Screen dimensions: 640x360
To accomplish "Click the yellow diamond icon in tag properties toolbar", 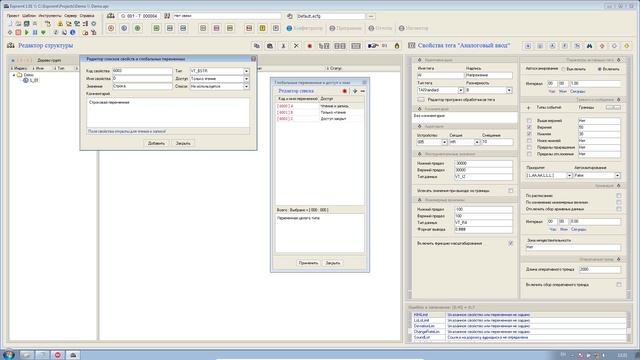I will 627,46.
